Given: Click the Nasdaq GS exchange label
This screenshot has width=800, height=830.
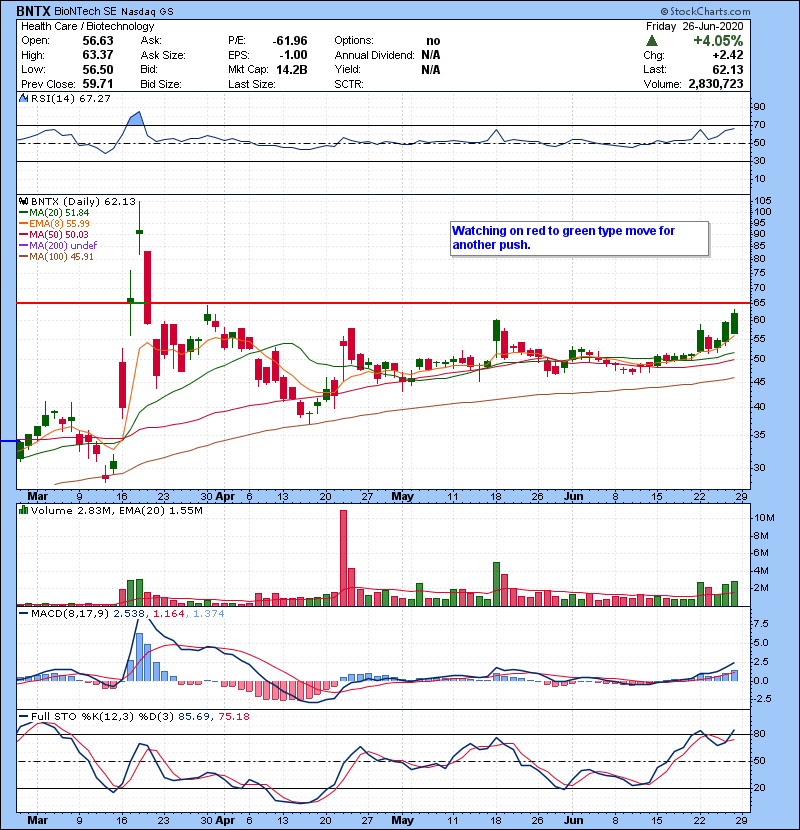Looking at the screenshot, I should tap(147, 12).
